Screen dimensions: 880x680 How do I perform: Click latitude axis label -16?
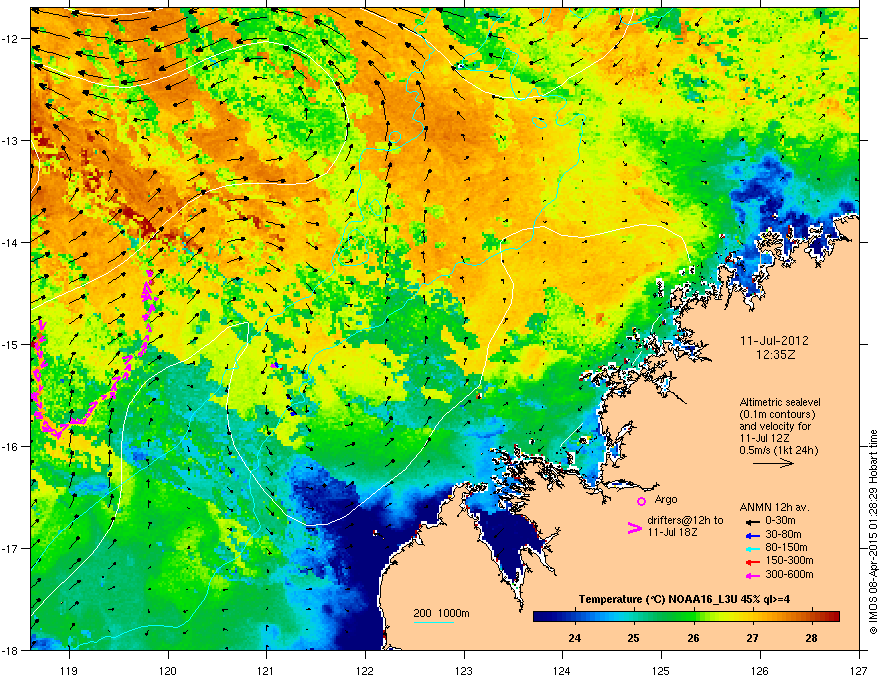coord(11,447)
